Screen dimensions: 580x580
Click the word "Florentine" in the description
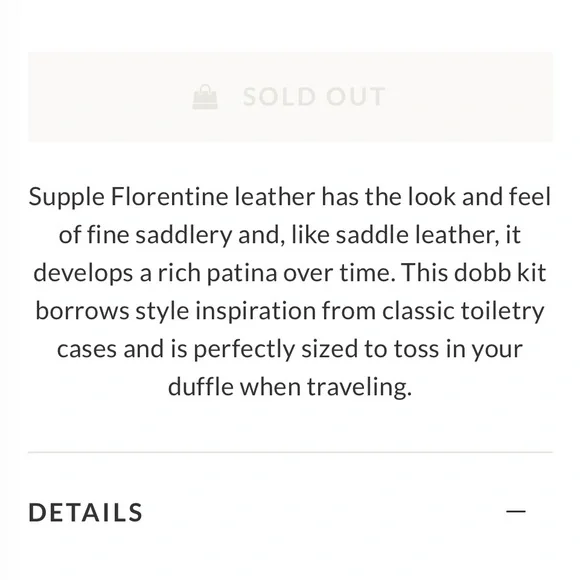(169, 196)
